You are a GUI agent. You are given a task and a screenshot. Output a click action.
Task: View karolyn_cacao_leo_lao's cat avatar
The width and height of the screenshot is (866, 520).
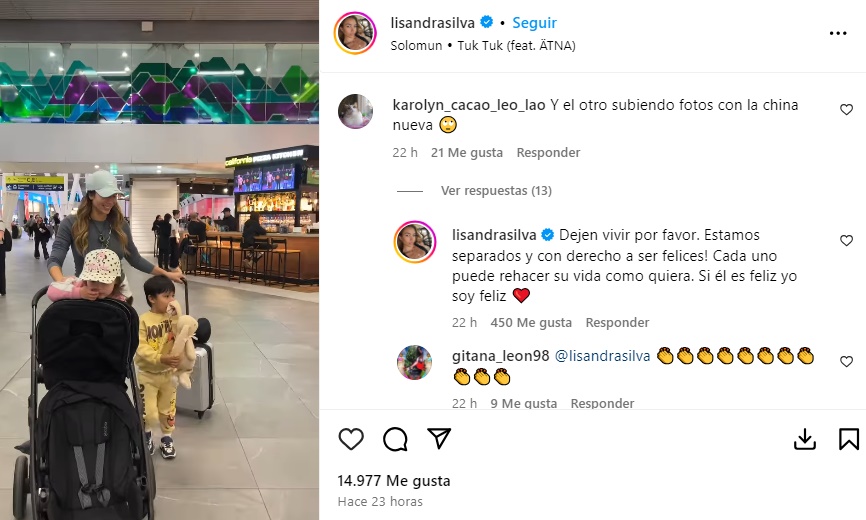355,111
